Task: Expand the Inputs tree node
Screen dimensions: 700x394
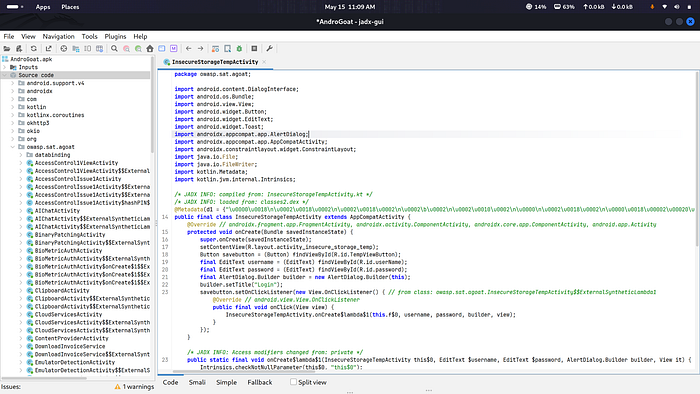Action: pos(5,67)
